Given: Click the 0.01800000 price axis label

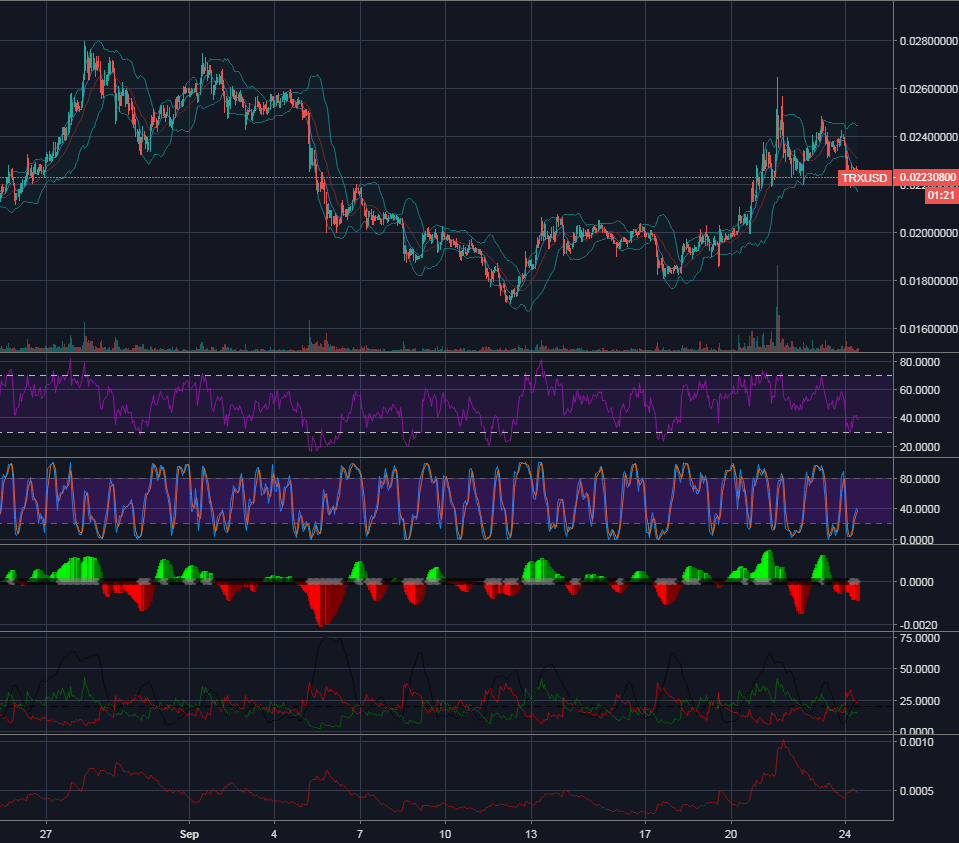Looking at the screenshot, I should point(928,281).
